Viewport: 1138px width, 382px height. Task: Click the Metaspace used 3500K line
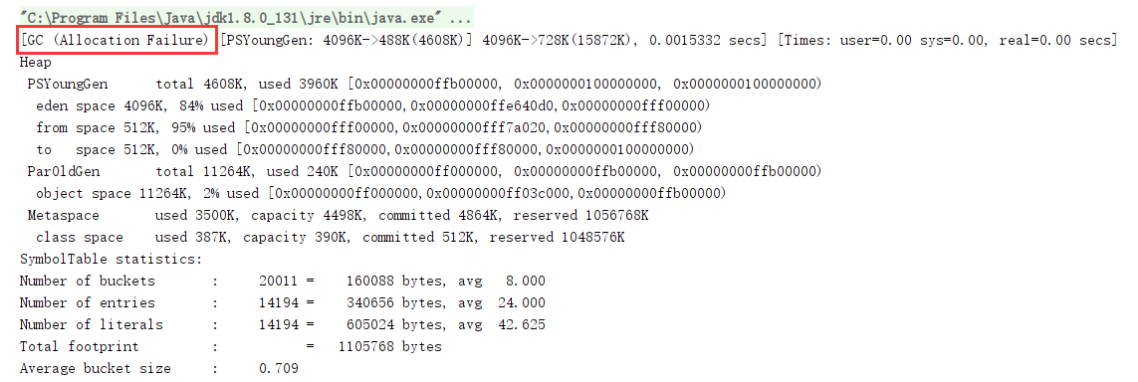(338, 215)
